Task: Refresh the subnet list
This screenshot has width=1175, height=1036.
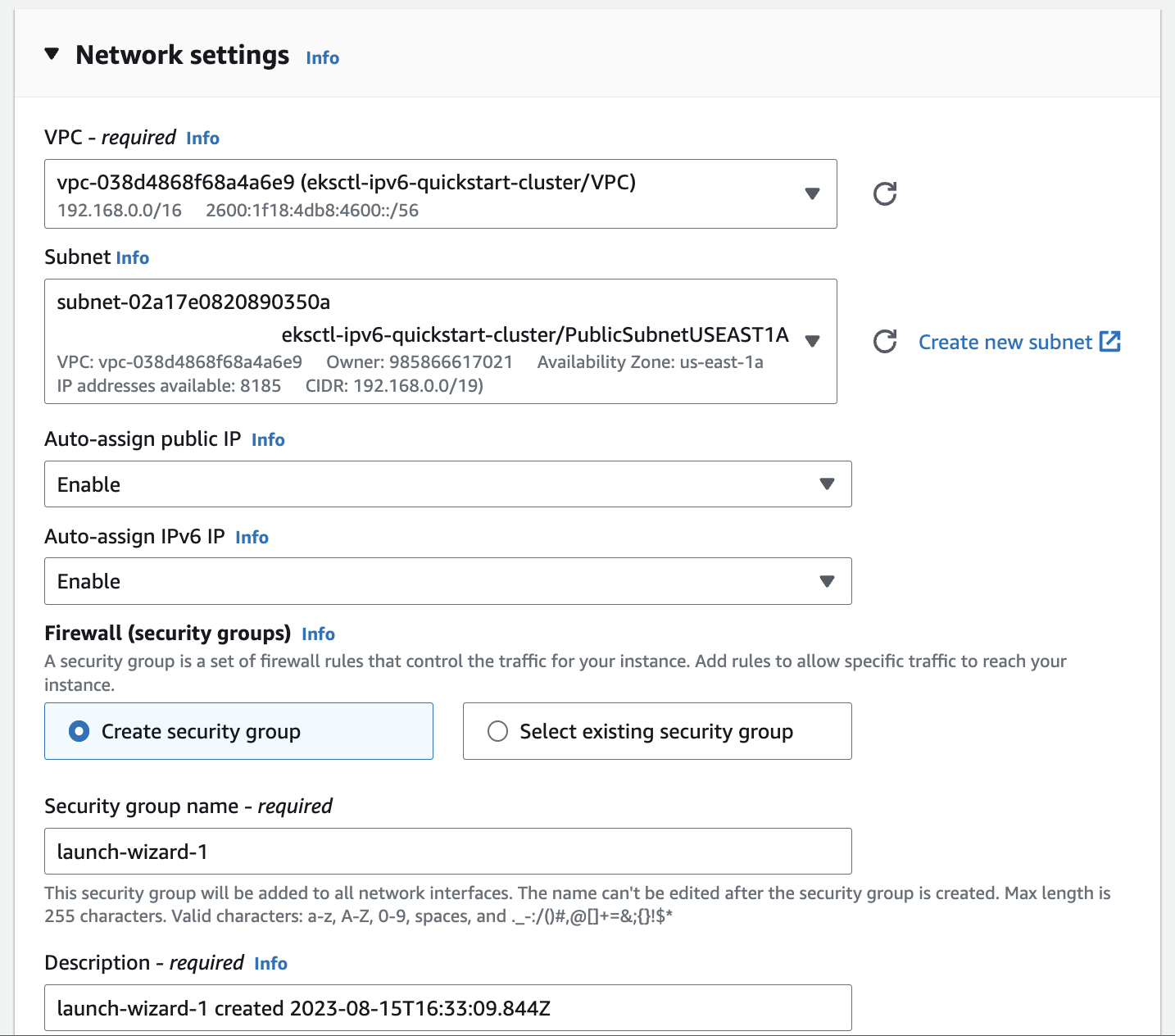Action: pyautogui.click(x=885, y=341)
